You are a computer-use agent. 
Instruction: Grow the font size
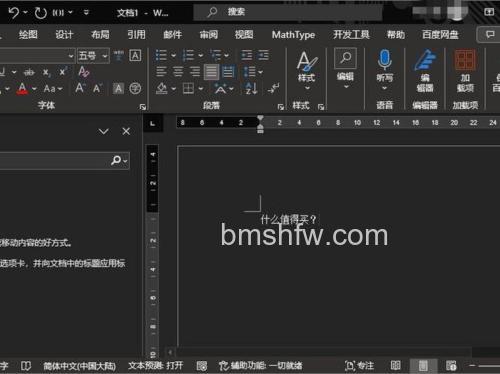point(79,88)
